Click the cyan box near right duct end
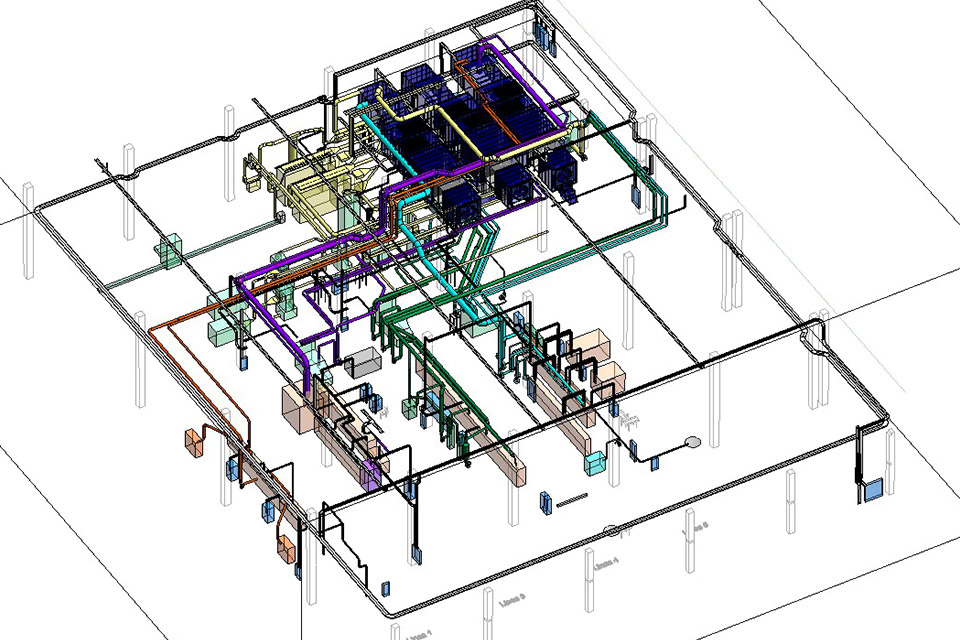 [x=595, y=463]
